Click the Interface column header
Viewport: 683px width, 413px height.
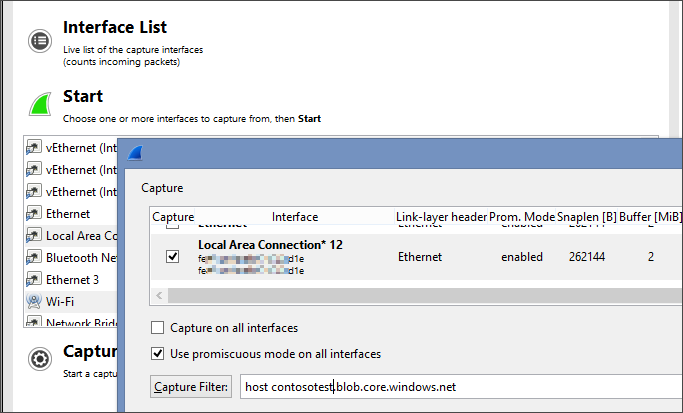click(294, 217)
